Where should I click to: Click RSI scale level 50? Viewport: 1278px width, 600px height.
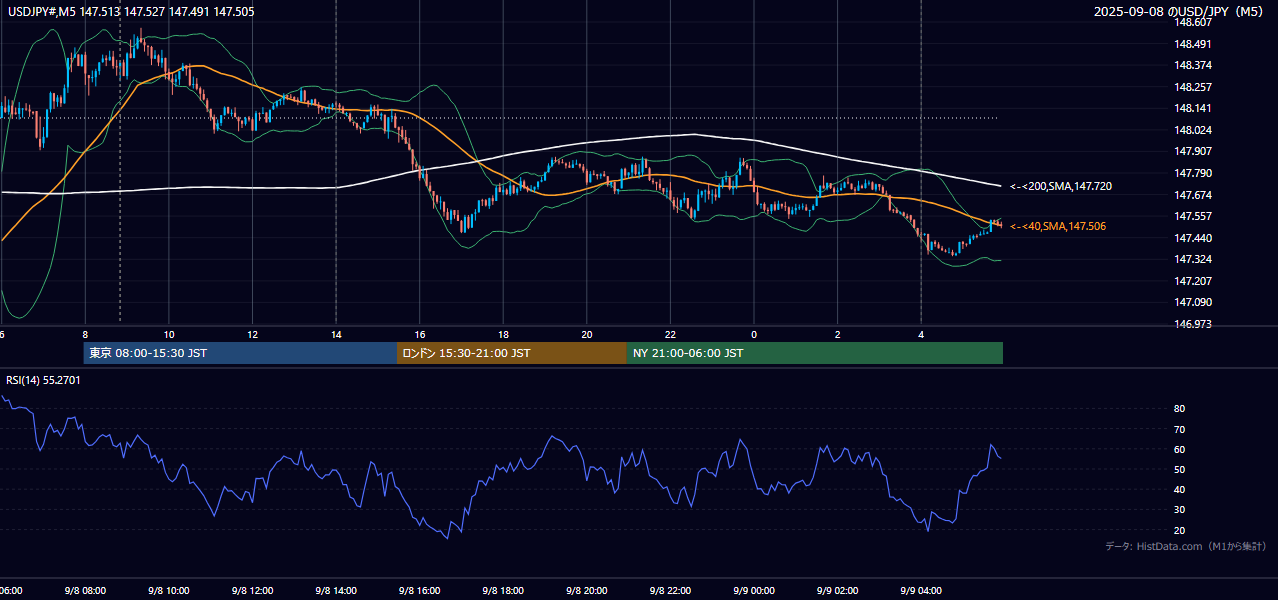point(1180,470)
